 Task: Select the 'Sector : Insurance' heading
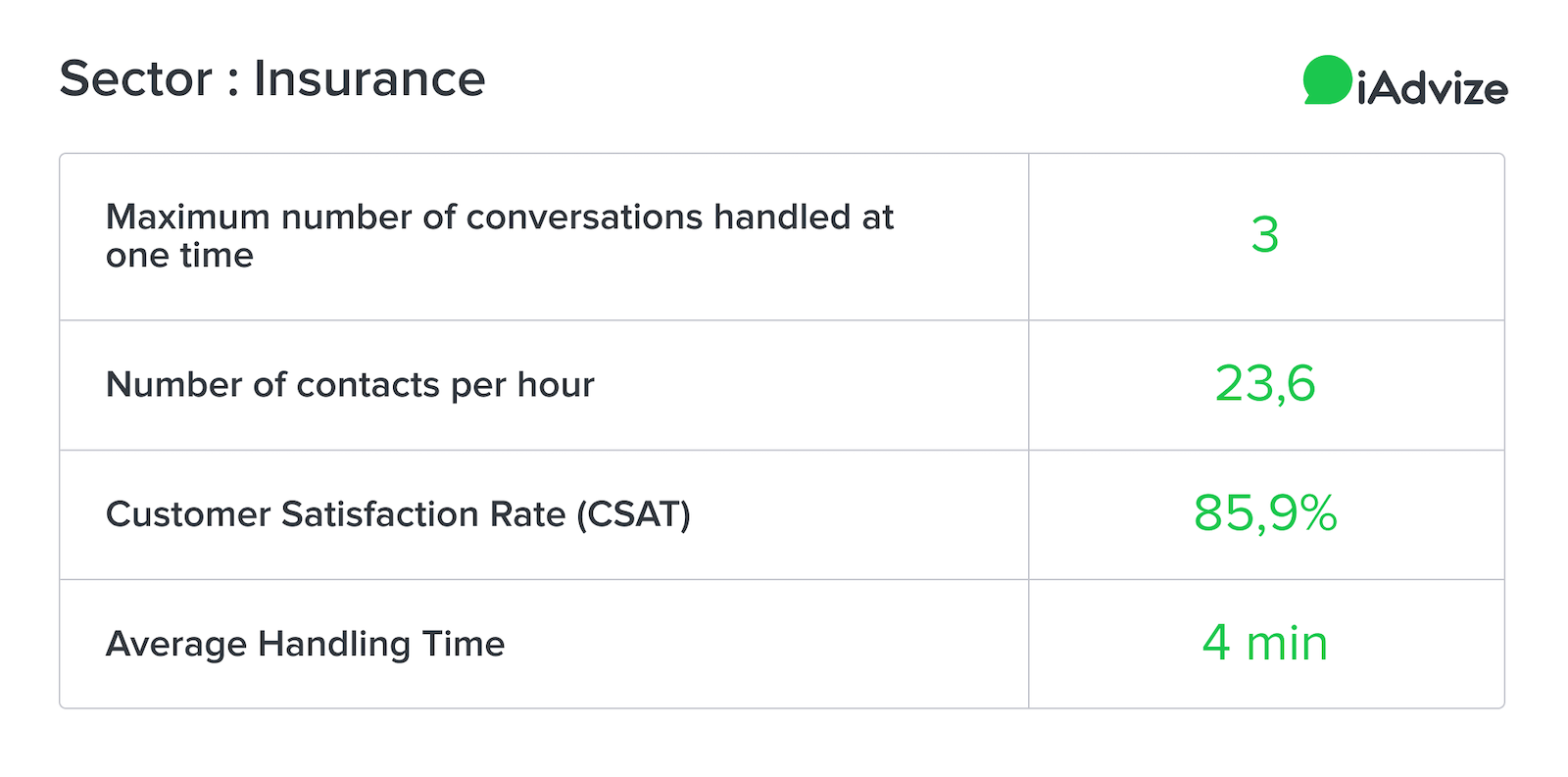click(272, 78)
